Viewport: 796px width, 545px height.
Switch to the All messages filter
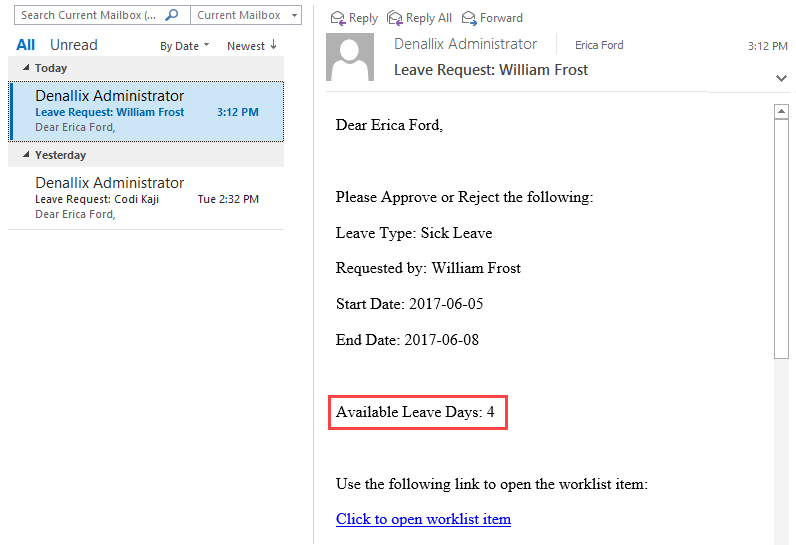click(25, 45)
